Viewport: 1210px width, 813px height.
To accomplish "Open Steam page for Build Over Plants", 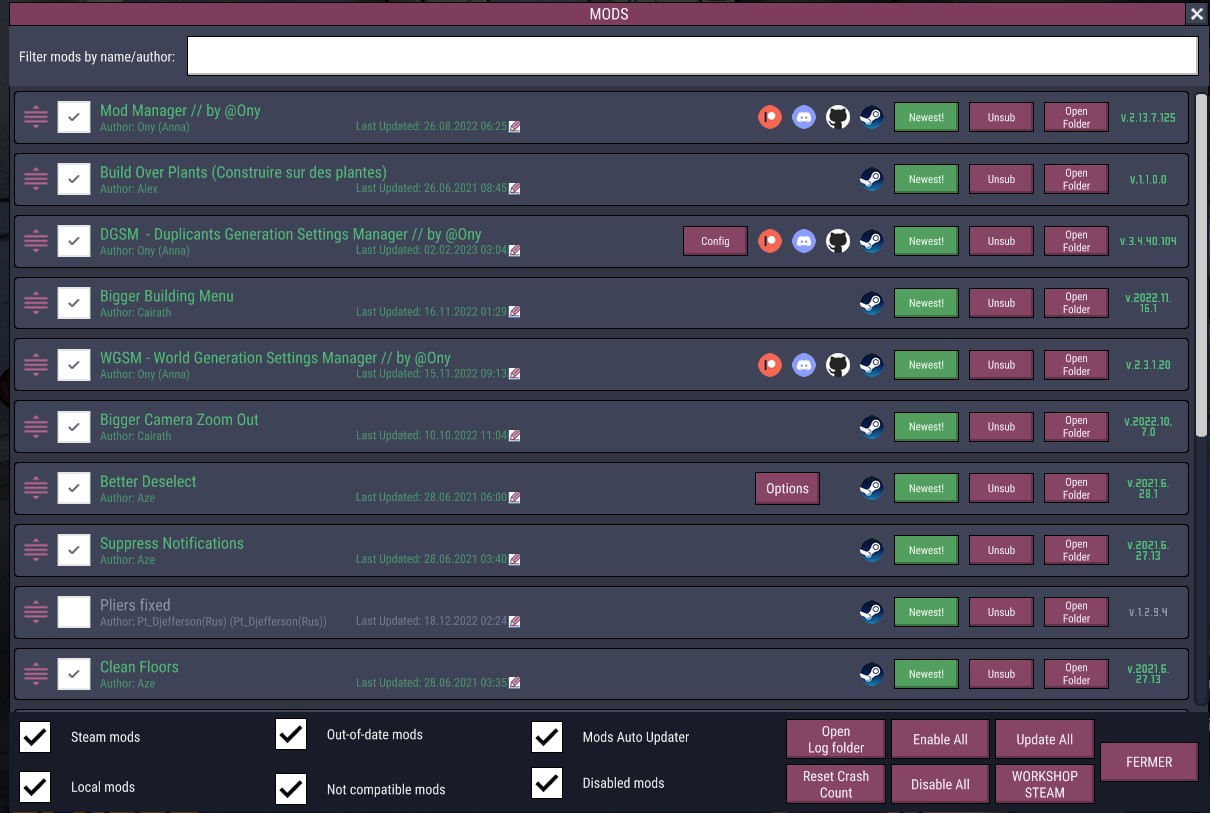I will click(871, 180).
